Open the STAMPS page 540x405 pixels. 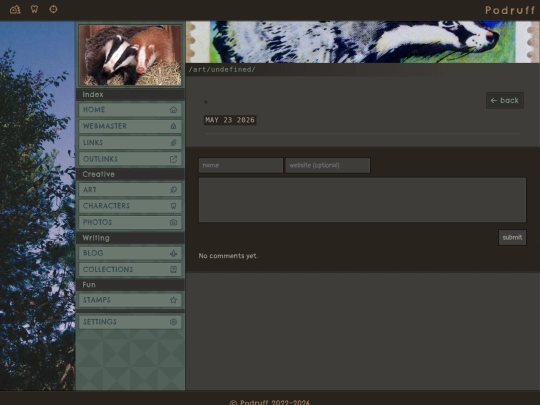(130, 300)
